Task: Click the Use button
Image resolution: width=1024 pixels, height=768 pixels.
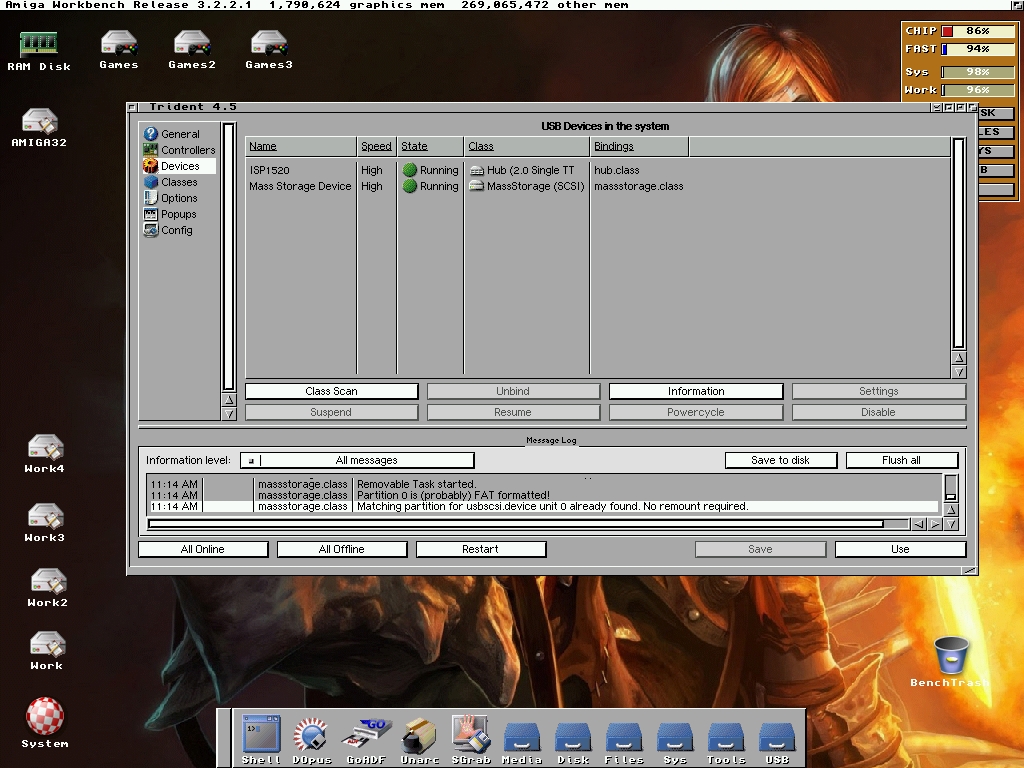Action: click(900, 549)
